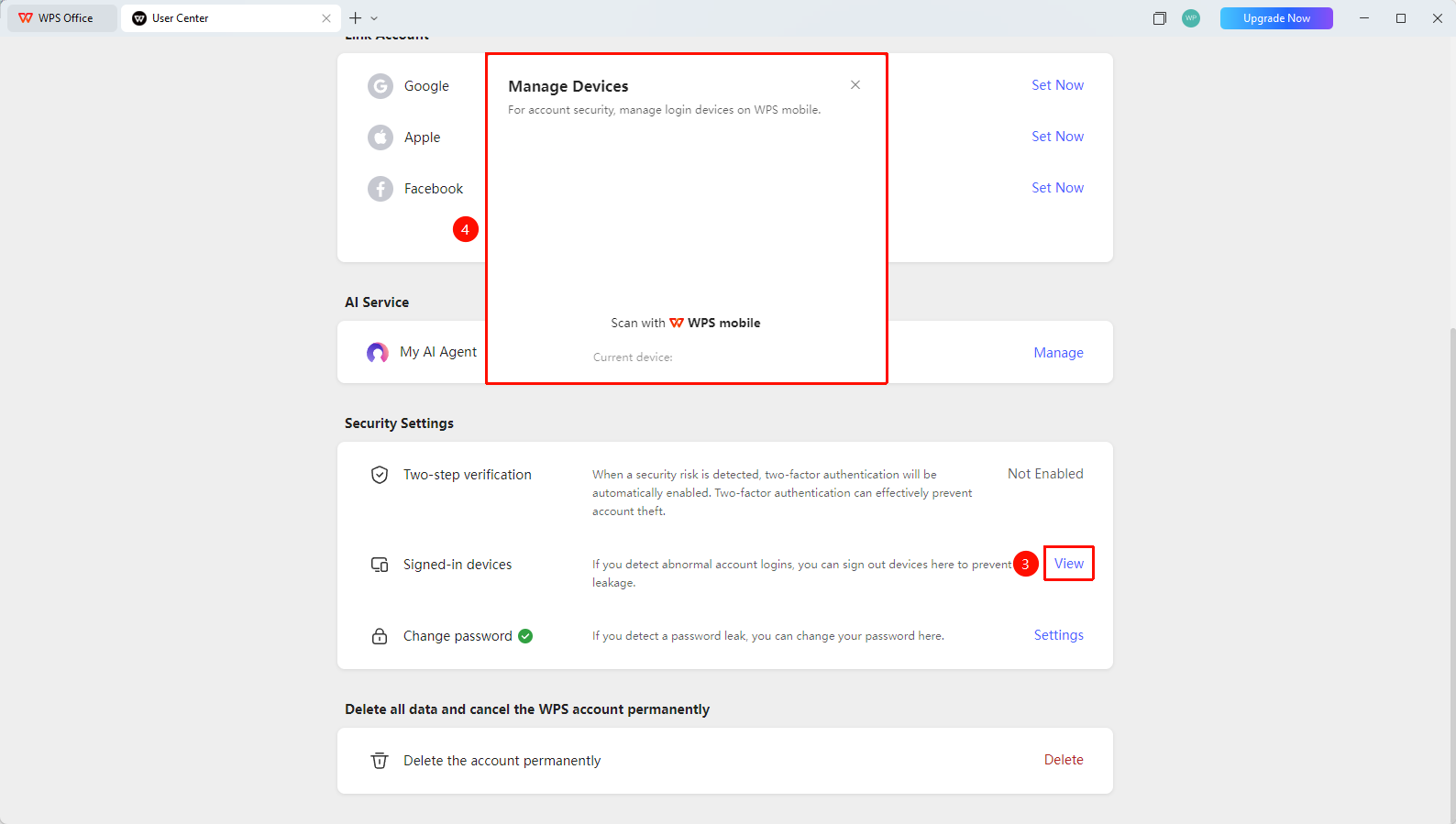This screenshot has width=1456, height=824.
Task: Close the User Center tab
Action: click(326, 18)
